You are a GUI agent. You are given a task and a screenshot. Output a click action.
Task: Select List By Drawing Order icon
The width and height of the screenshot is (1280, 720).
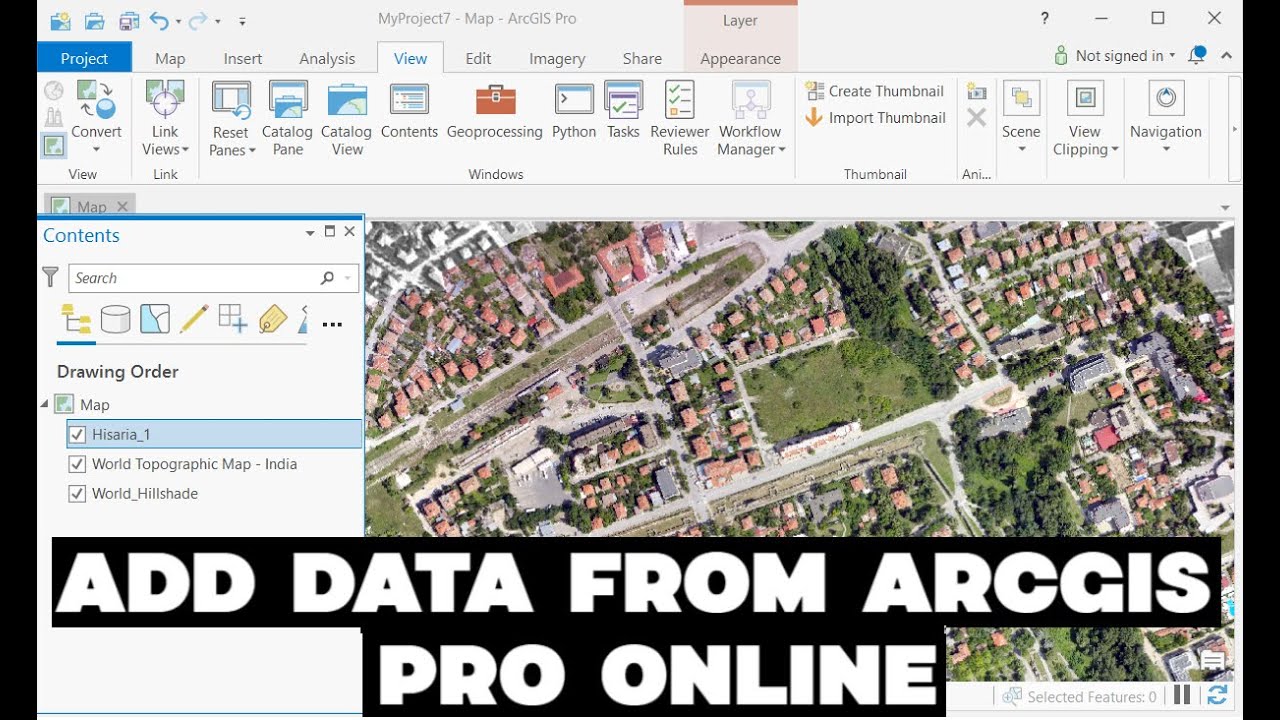tap(76, 320)
